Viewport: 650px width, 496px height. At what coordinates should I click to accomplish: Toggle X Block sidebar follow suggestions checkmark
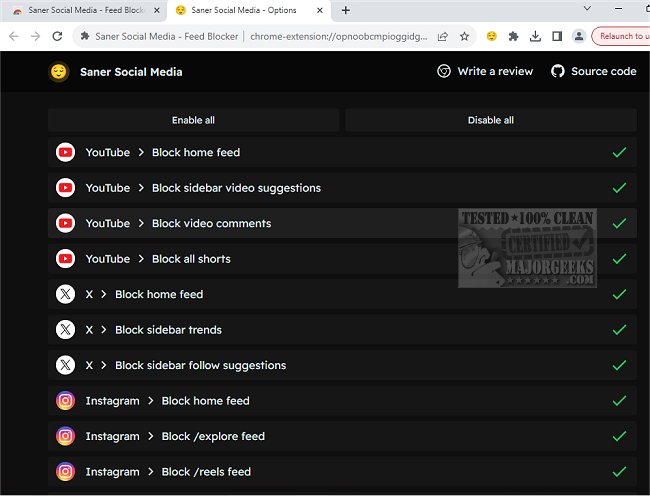coord(619,365)
